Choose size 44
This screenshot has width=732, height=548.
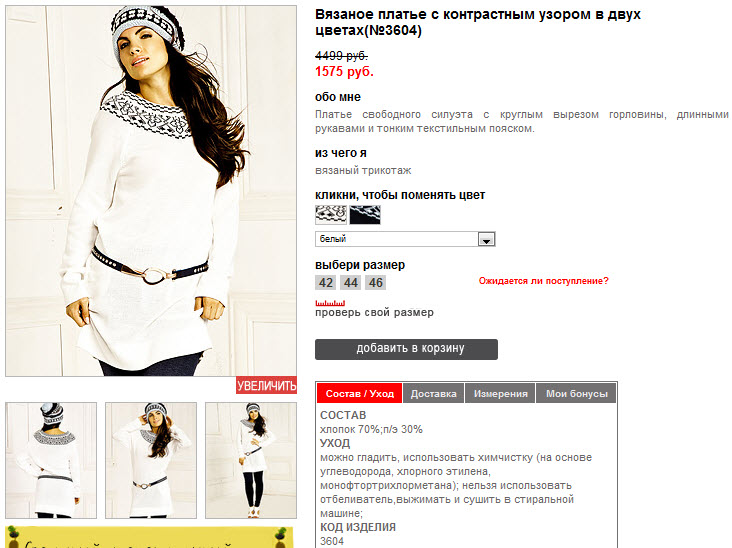pos(351,282)
